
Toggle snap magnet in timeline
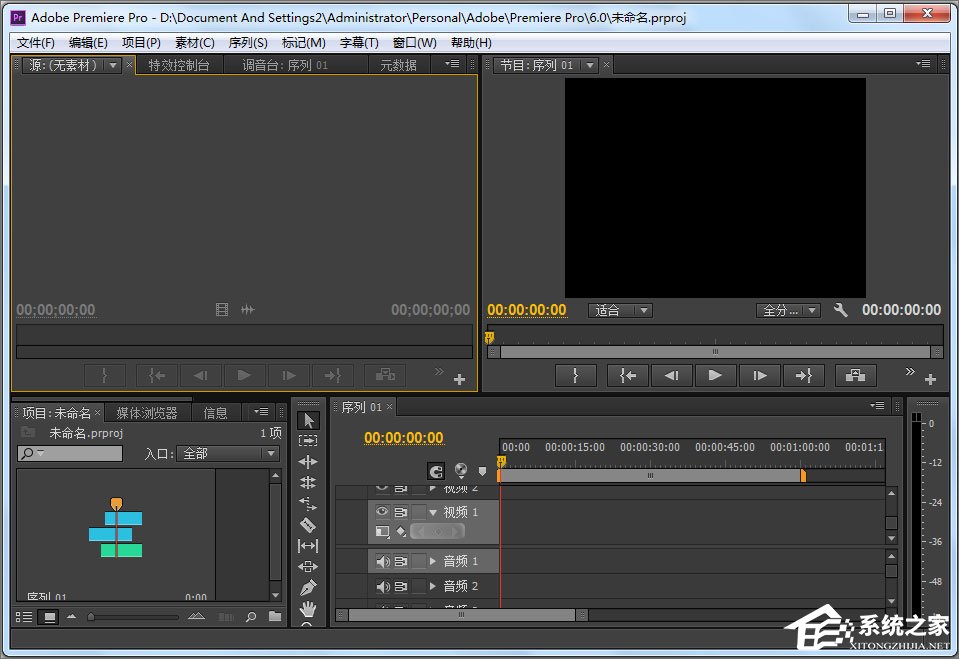435,471
